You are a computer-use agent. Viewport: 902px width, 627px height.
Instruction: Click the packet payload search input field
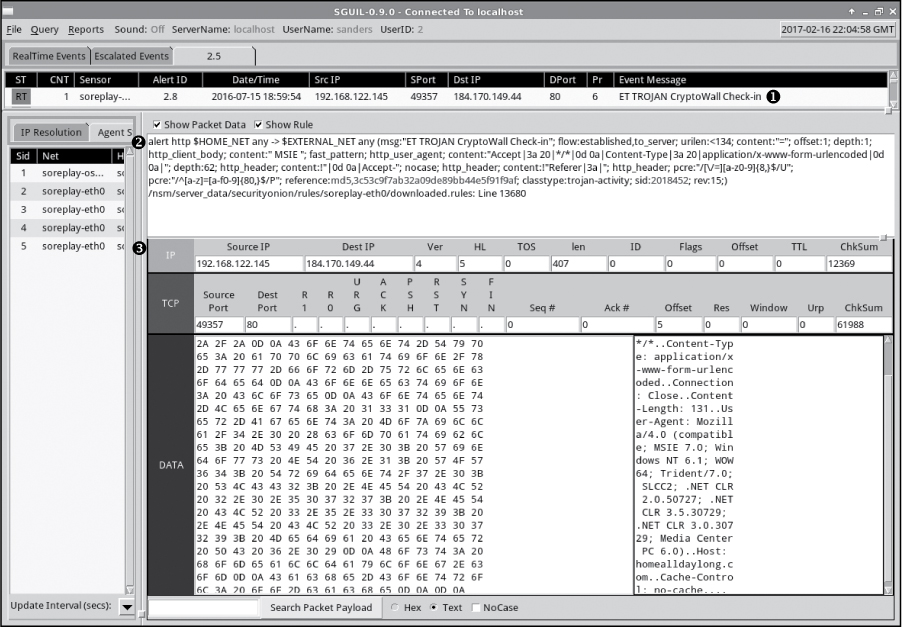point(205,607)
